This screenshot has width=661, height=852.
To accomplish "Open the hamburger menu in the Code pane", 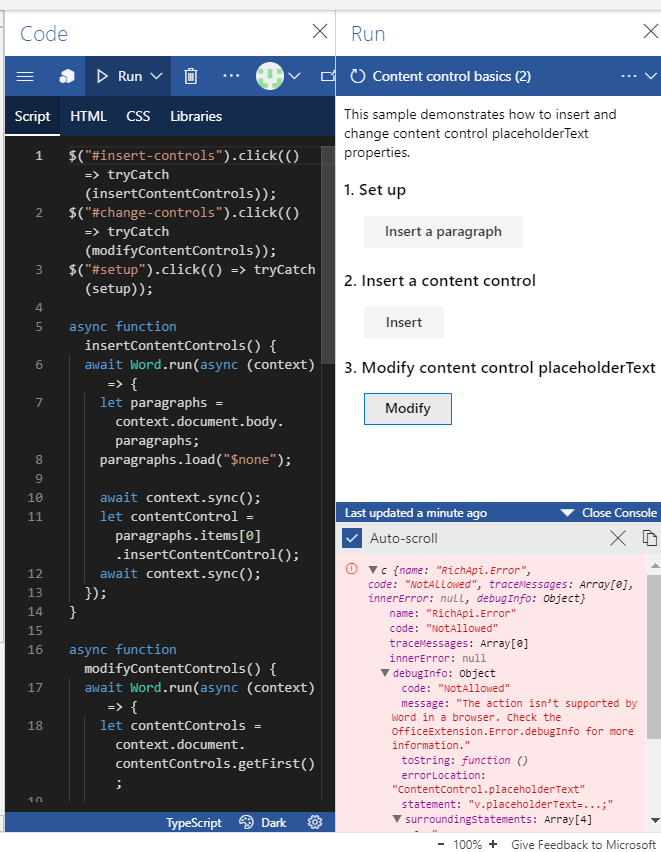I will click(25, 76).
